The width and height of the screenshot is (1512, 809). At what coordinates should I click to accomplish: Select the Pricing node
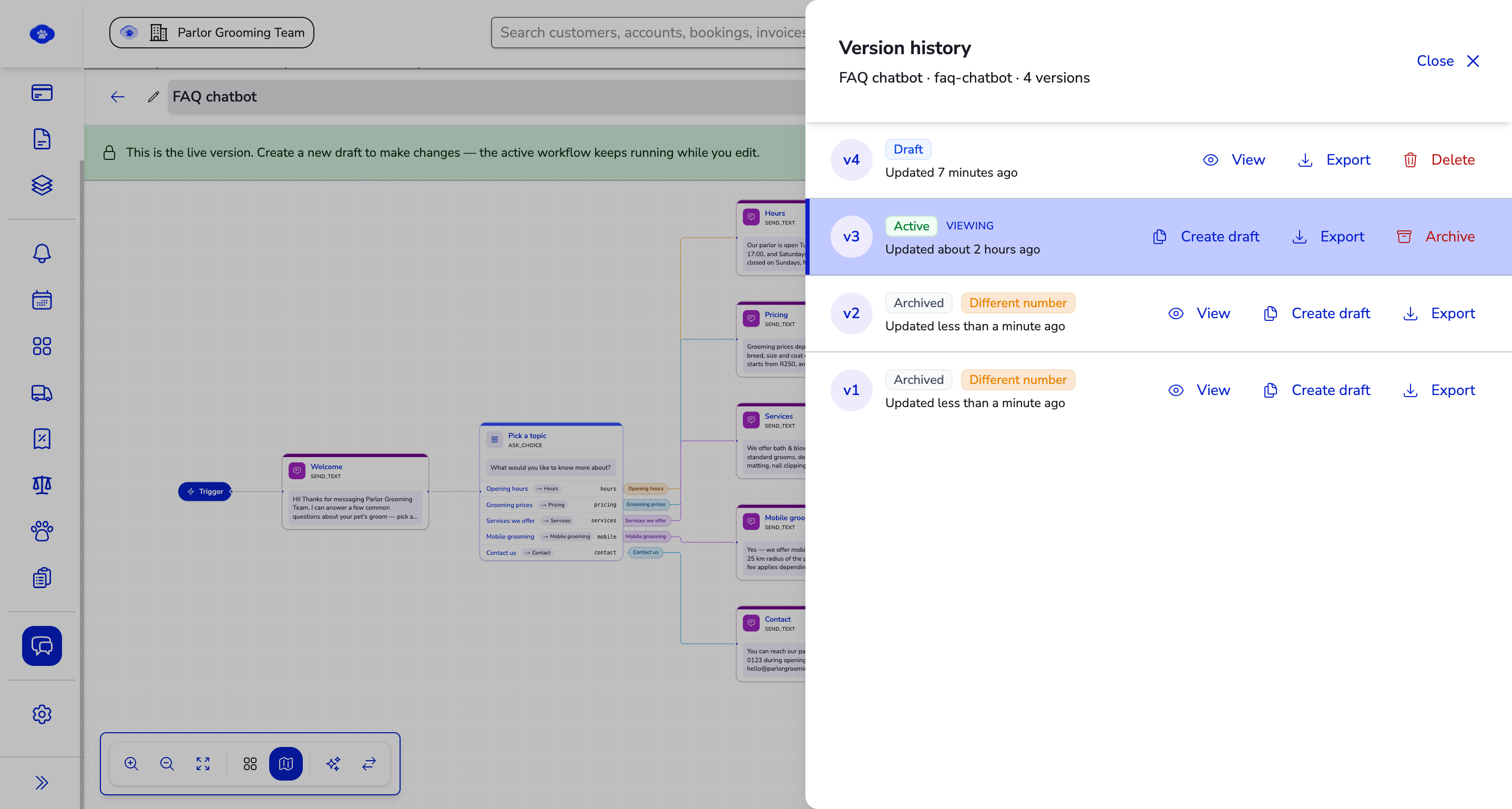click(771, 339)
